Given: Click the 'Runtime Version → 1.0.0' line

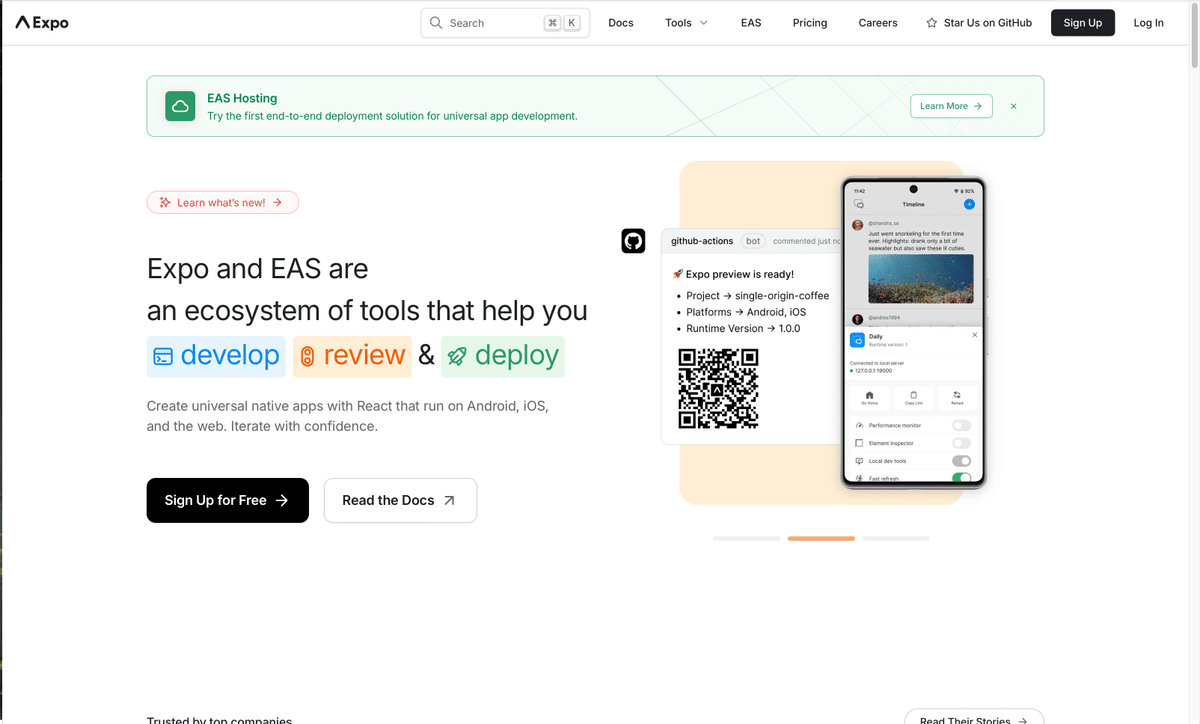Looking at the screenshot, I should [743, 328].
